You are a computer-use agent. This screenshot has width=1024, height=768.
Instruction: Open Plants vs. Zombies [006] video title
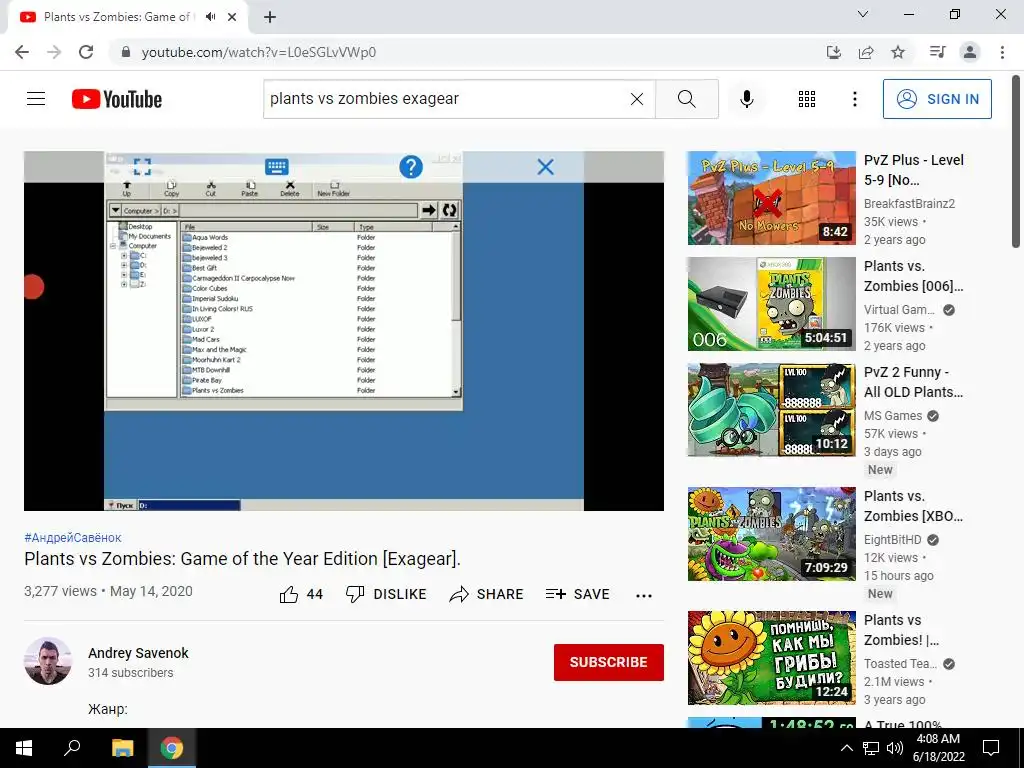pyautogui.click(x=914, y=276)
